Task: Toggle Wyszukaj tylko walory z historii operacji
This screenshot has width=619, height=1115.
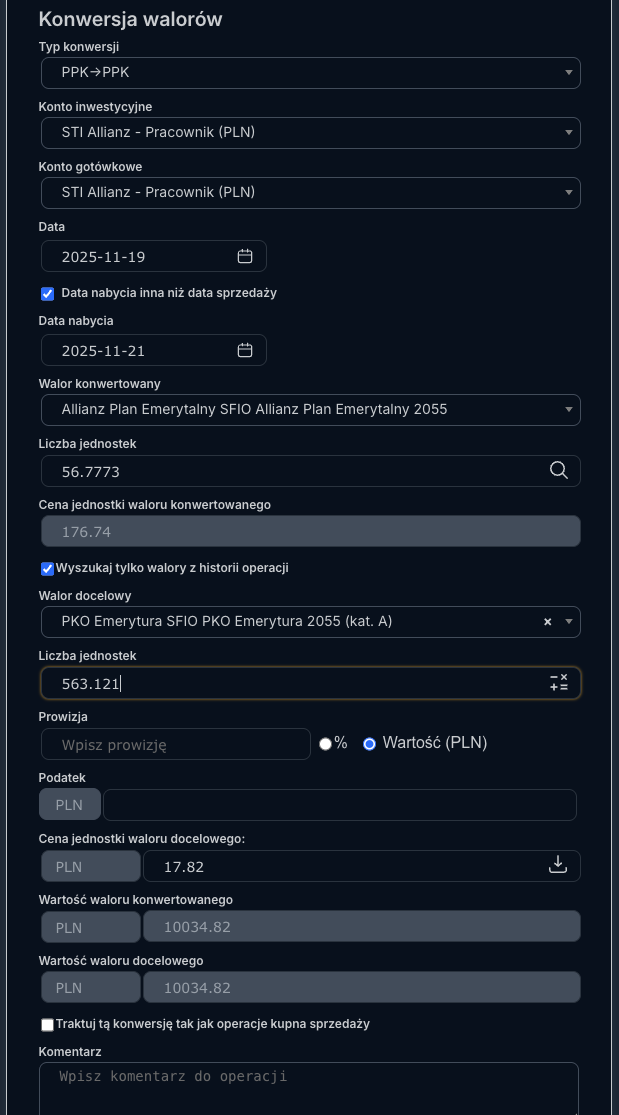Action: point(47,569)
